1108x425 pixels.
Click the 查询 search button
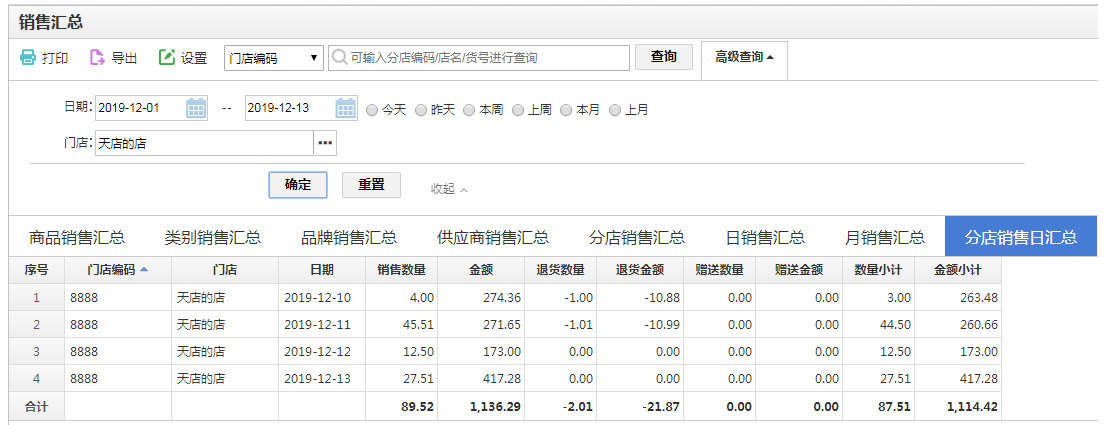663,57
